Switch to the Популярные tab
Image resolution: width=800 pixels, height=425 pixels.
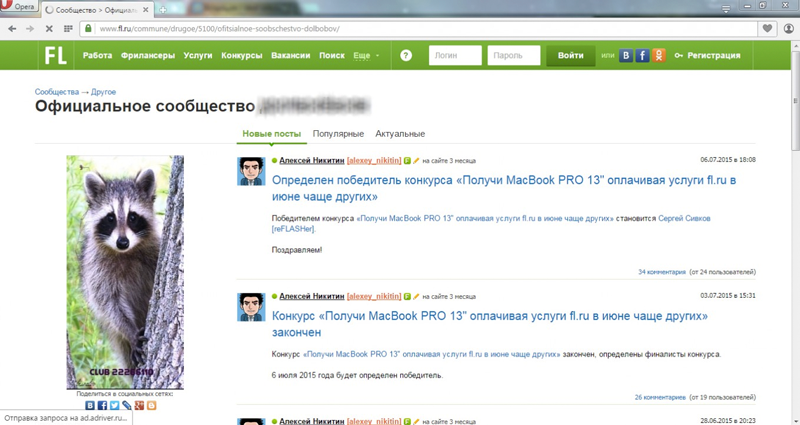click(337, 134)
